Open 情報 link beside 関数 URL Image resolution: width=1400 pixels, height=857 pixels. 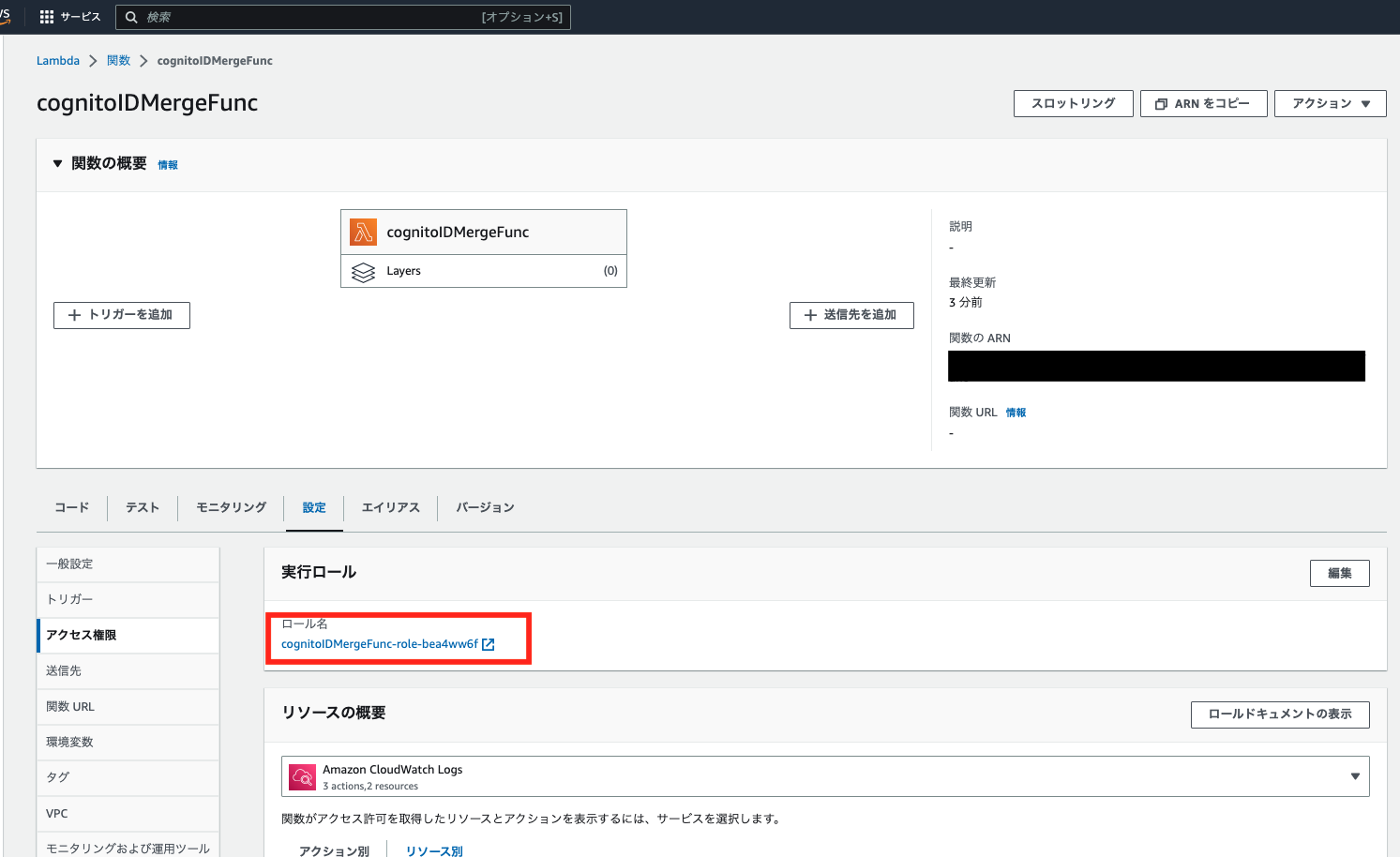1016,413
